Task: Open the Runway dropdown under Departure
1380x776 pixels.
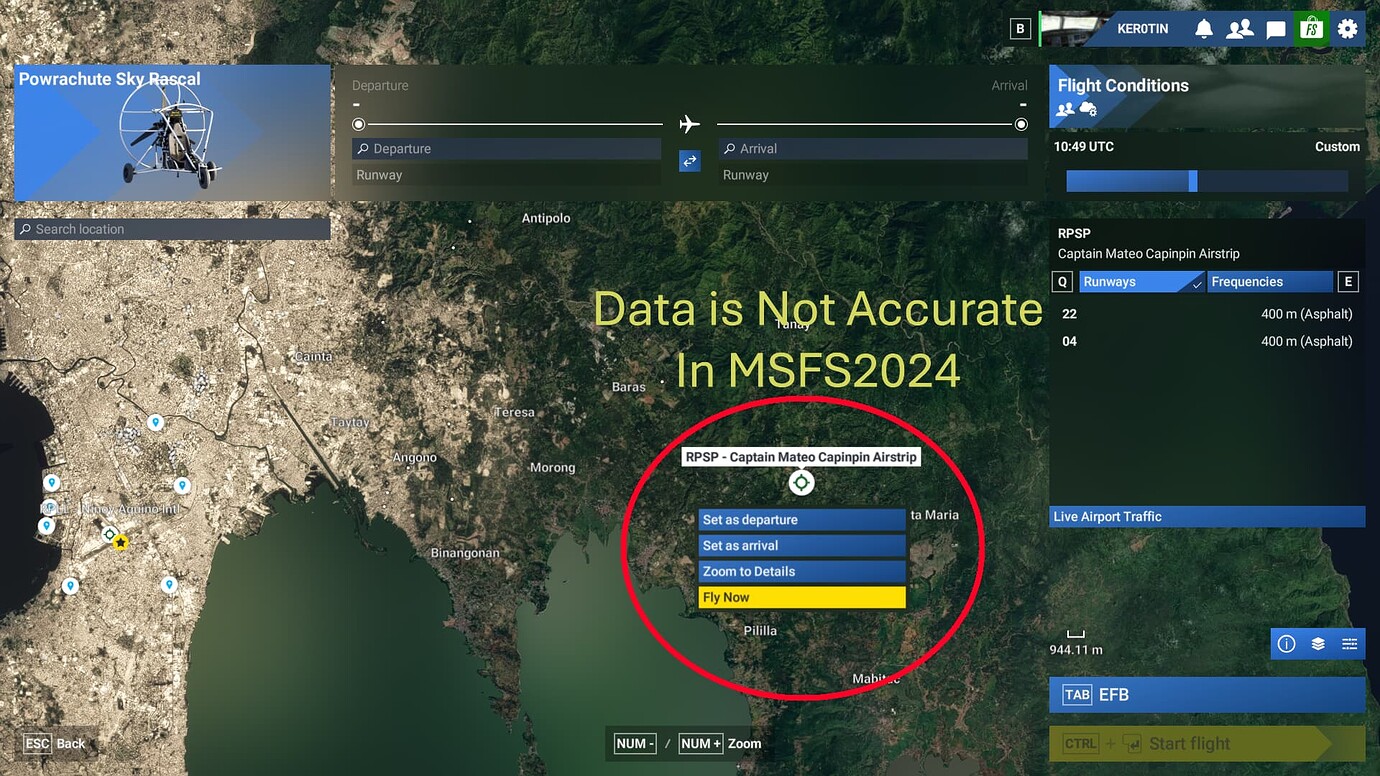Action: [505, 174]
